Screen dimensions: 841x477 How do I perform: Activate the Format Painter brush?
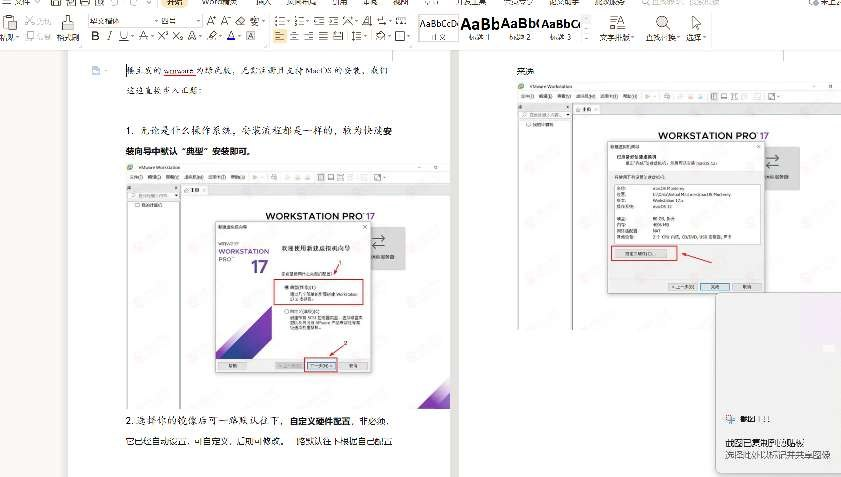click(x=68, y=23)
